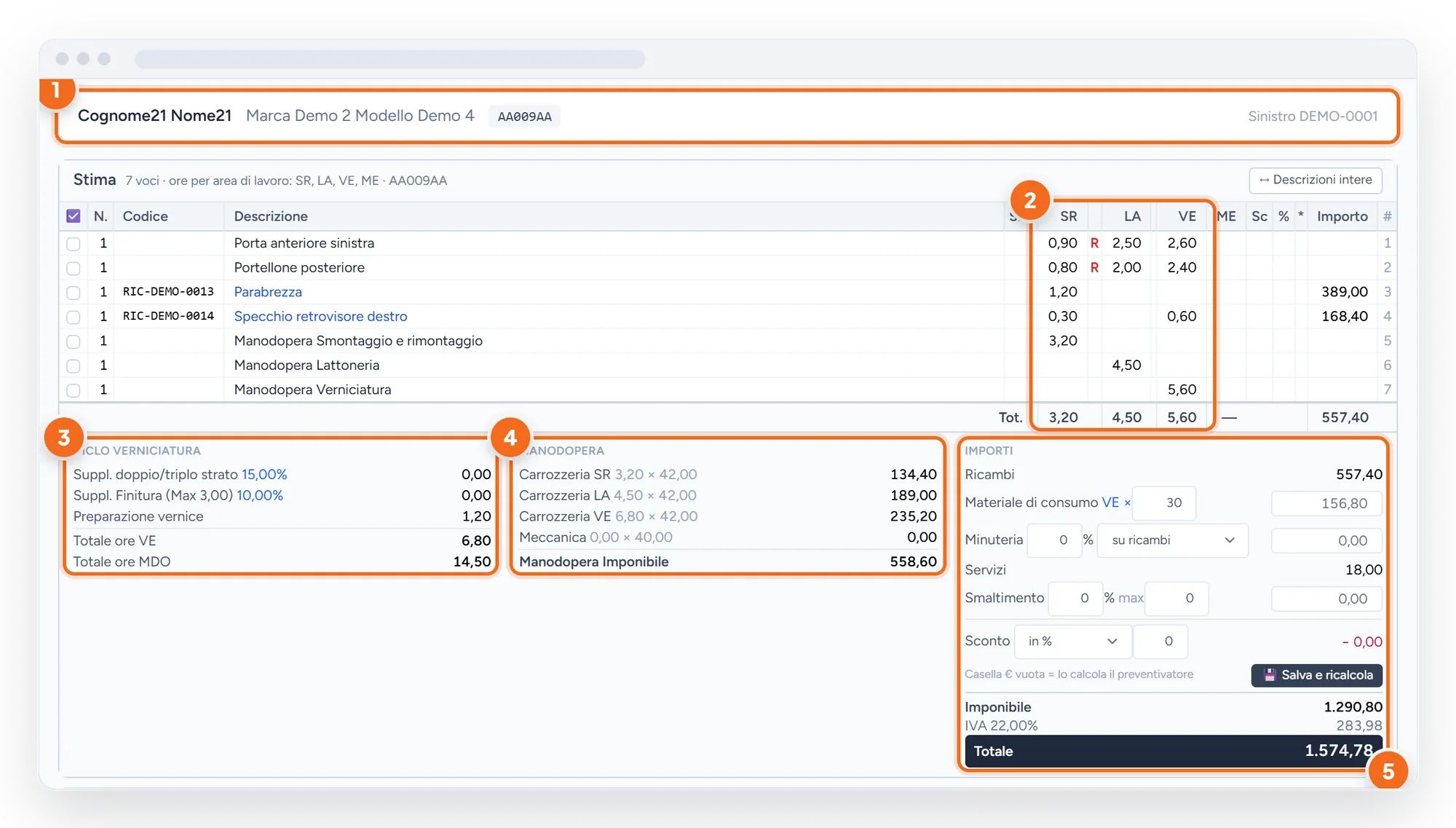The width and height of the screenshot is (1456, 828).
Task: Click the Importo value 389,00
Action: click(x=1345, y=292)
